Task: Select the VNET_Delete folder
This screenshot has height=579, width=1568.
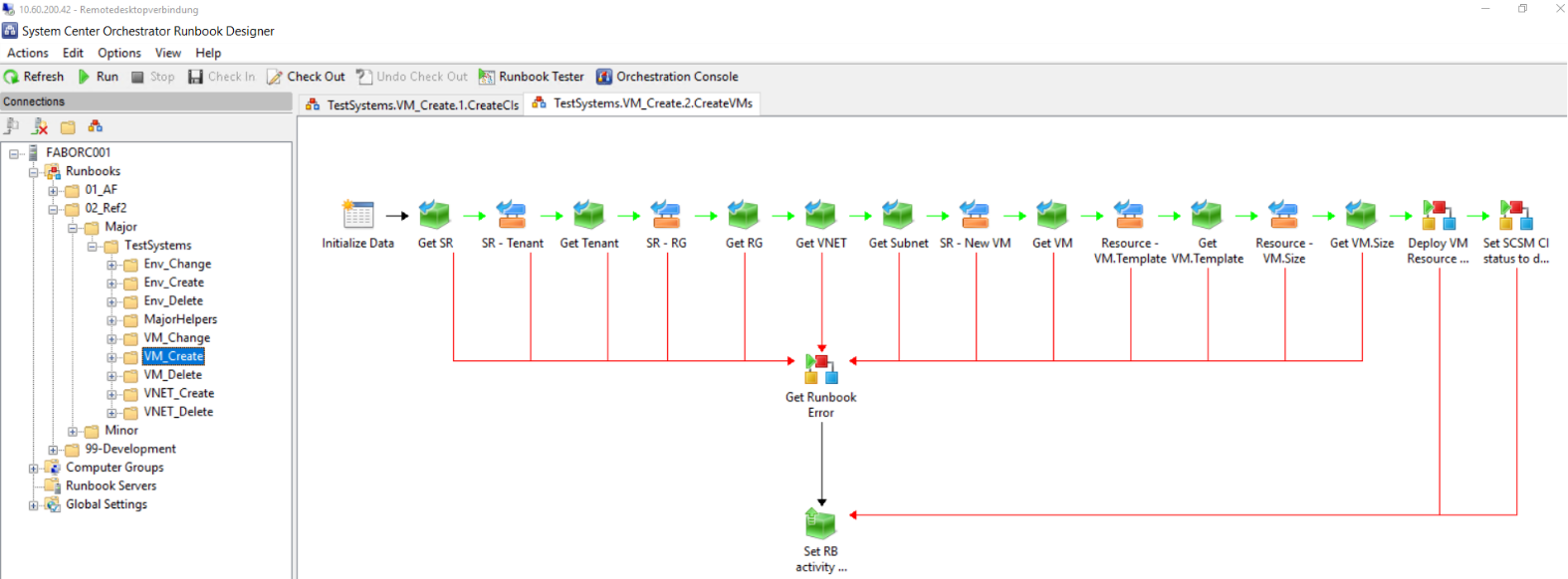Action: 178,412
